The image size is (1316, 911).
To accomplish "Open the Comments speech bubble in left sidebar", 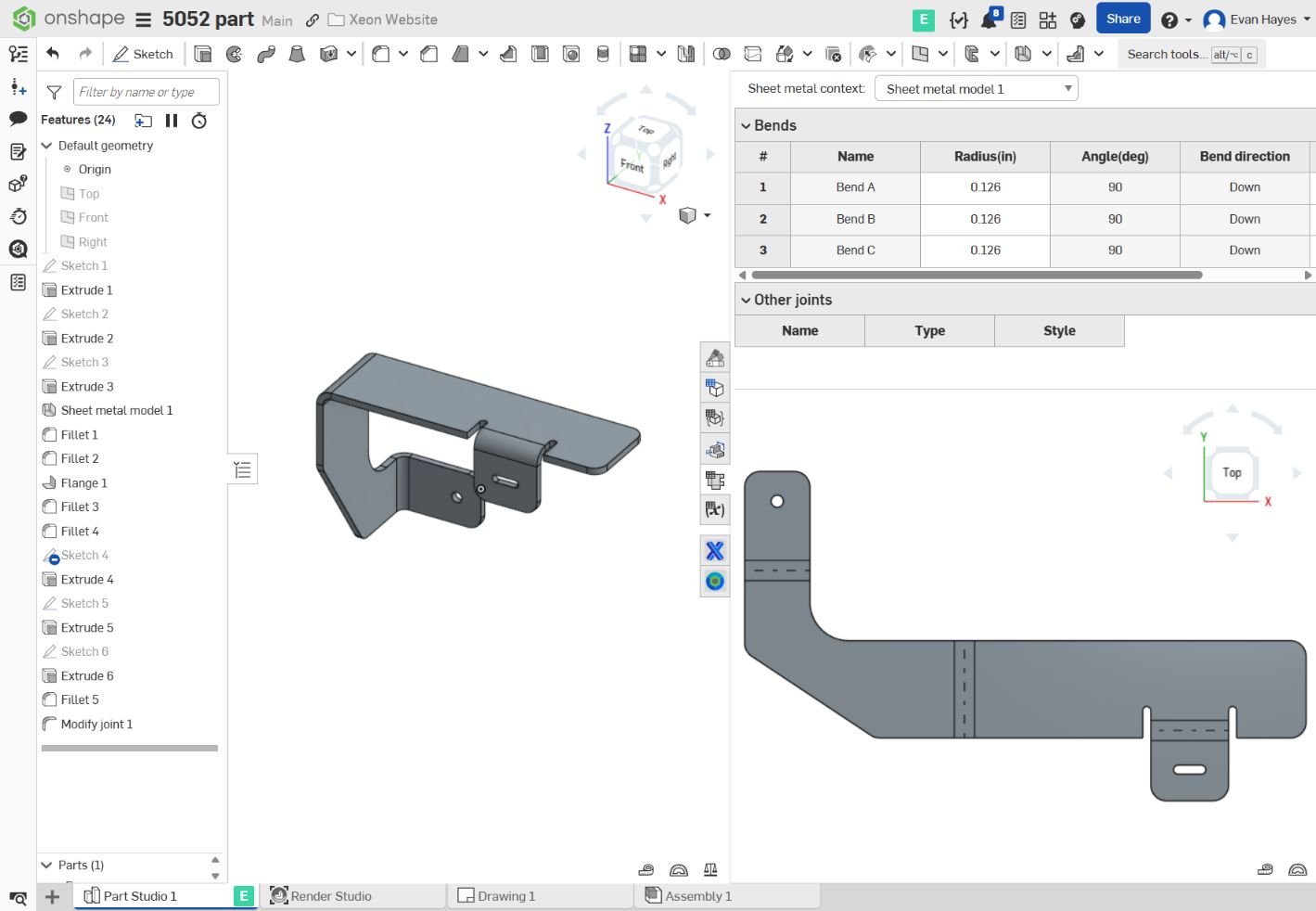I will (18, 119).
